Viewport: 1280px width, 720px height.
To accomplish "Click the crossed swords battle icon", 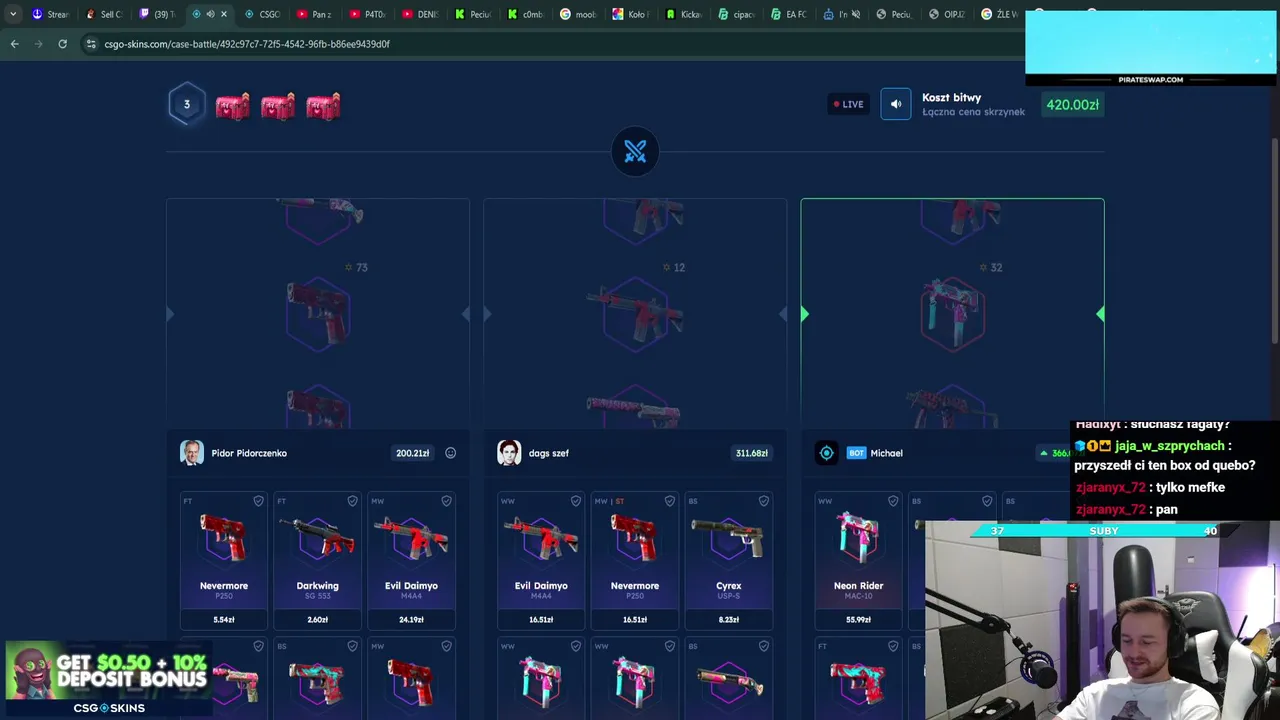I will click(x=635, y=152).
